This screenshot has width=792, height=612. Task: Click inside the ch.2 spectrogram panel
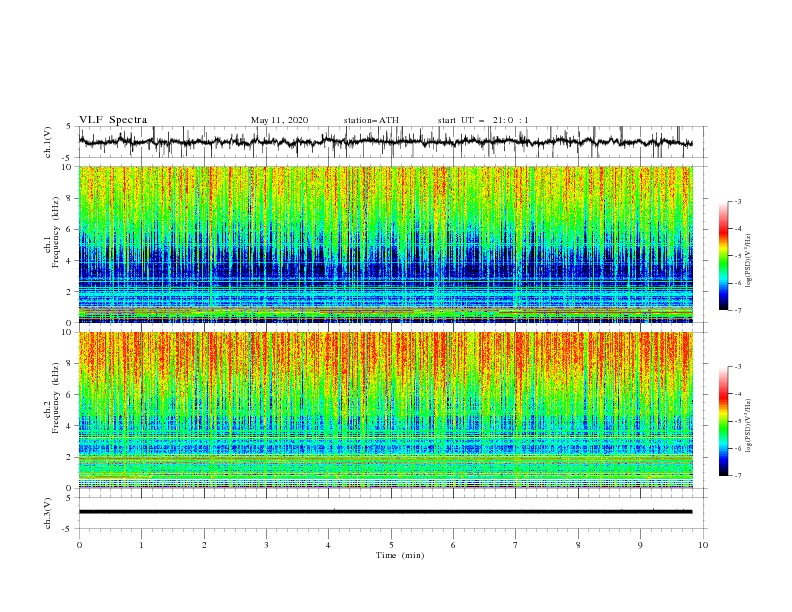tap(385, 410)
